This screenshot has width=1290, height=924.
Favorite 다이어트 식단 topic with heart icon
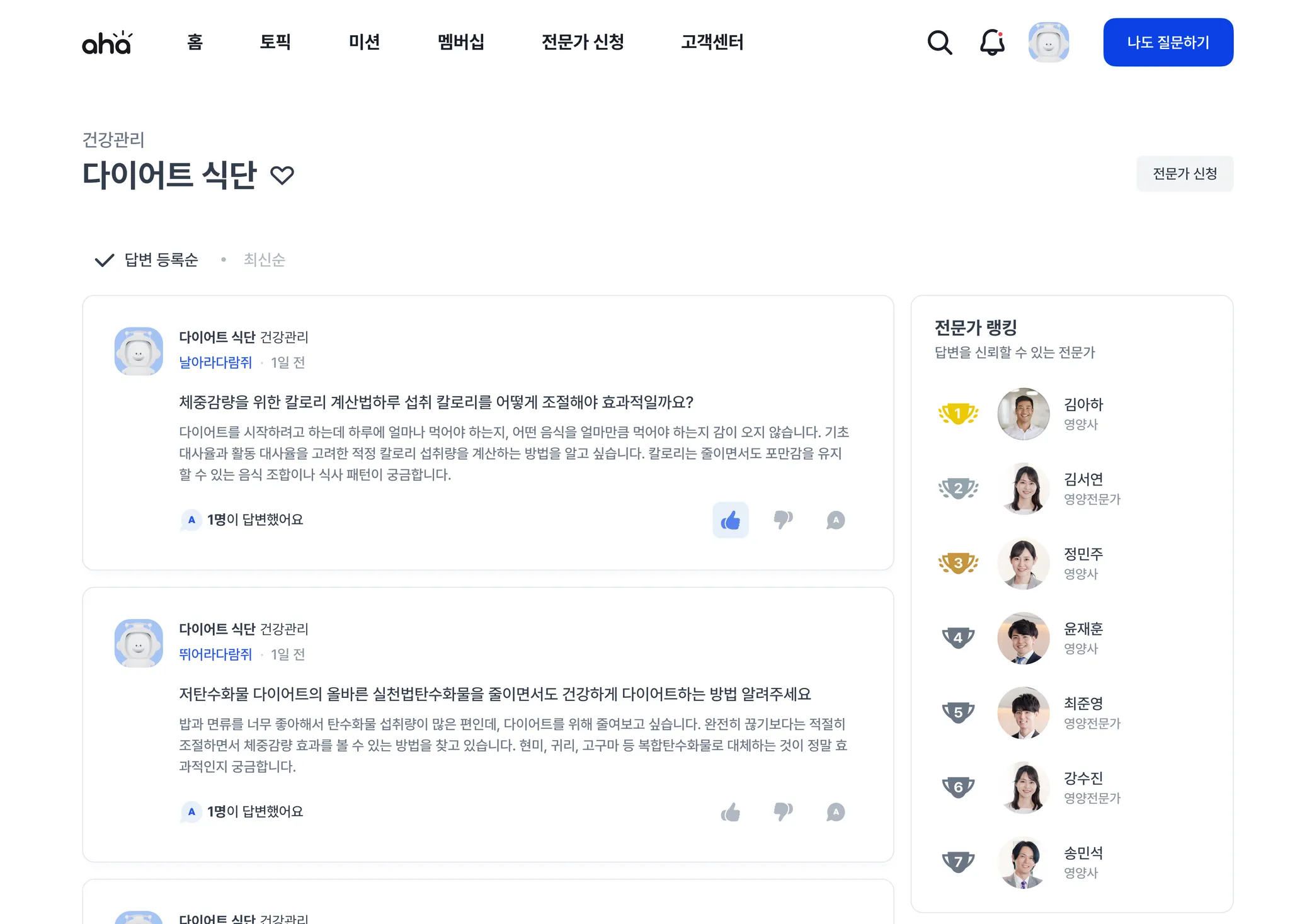click(x=282, y=175)
